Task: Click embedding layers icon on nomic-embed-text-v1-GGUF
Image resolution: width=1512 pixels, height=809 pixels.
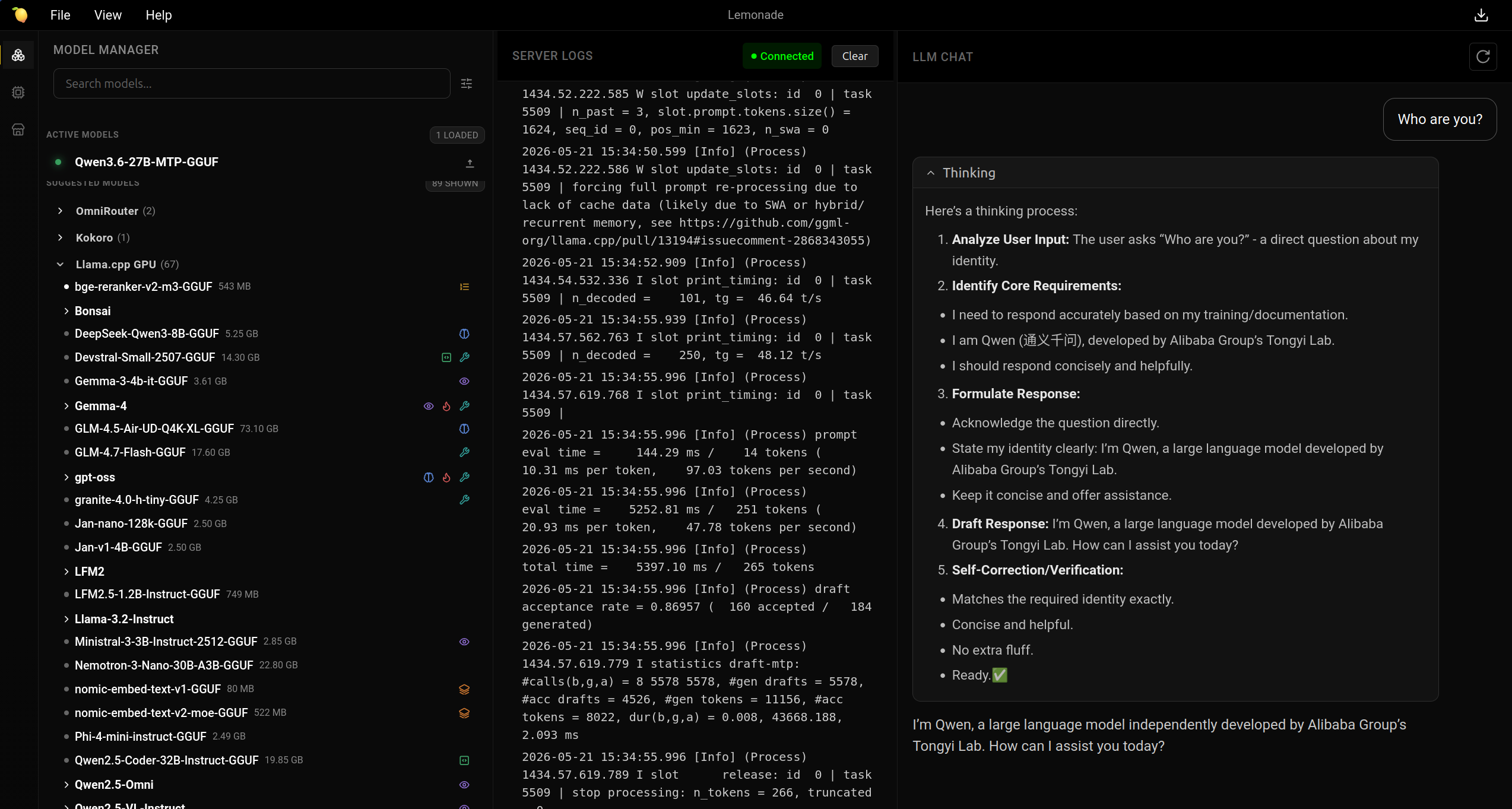Action: tap(464, 689)
